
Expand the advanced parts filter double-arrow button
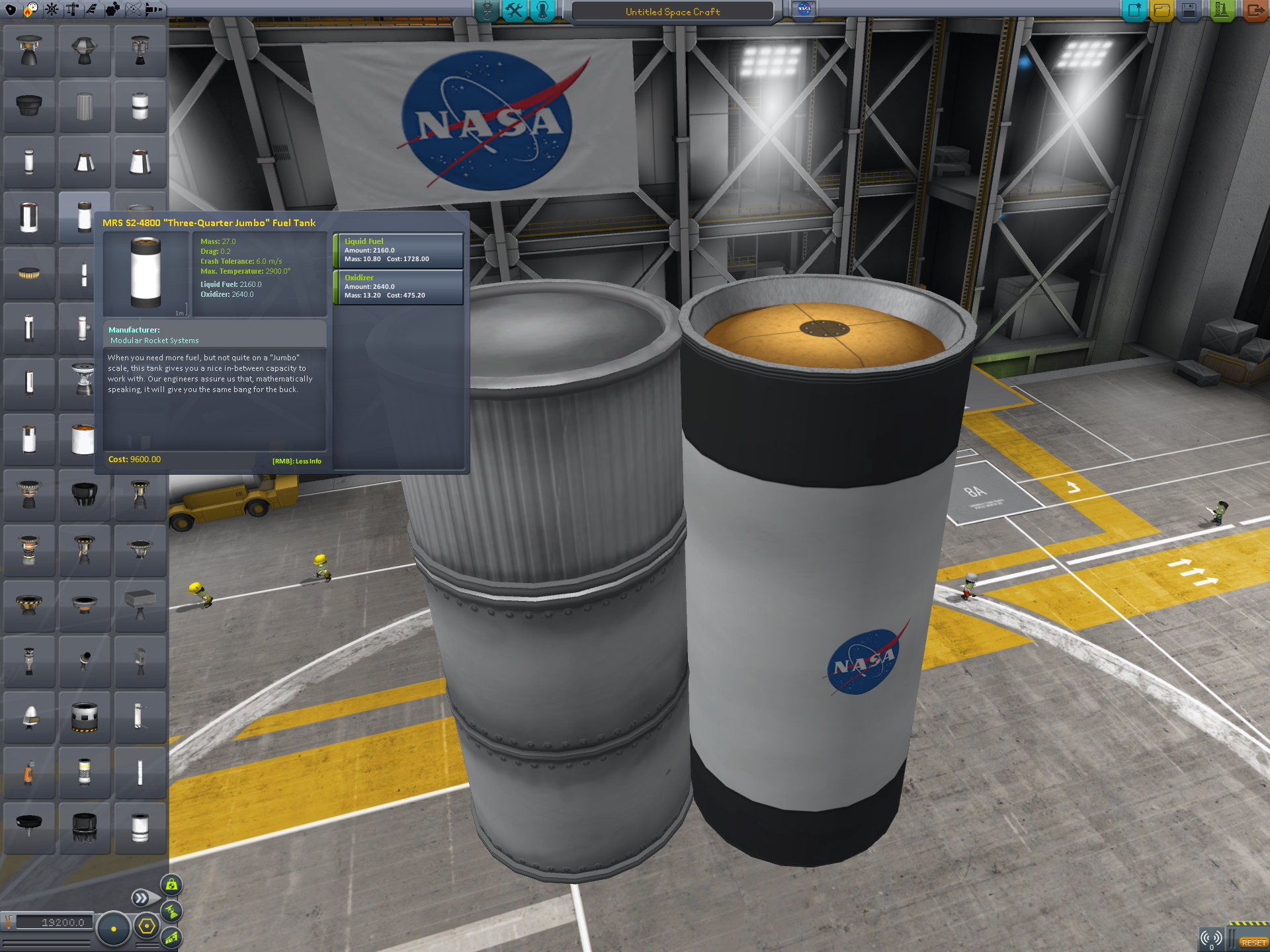142,898
